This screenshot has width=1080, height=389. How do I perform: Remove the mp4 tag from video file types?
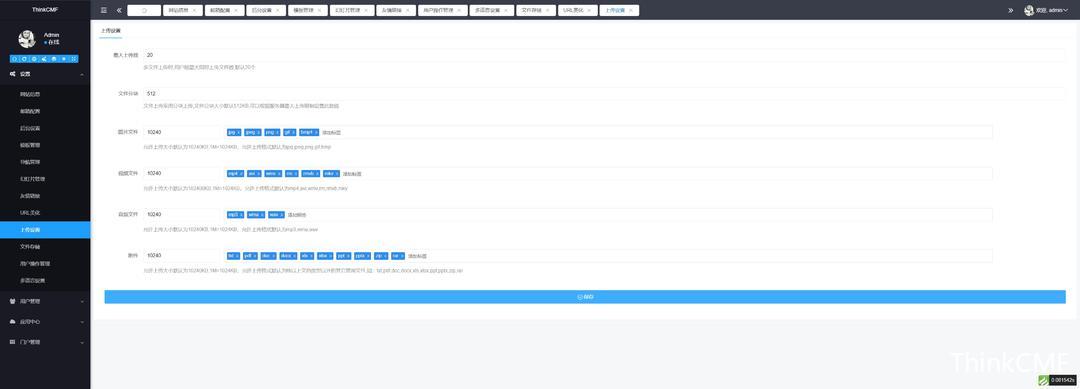pyautogui.click(x=241, y=174)
